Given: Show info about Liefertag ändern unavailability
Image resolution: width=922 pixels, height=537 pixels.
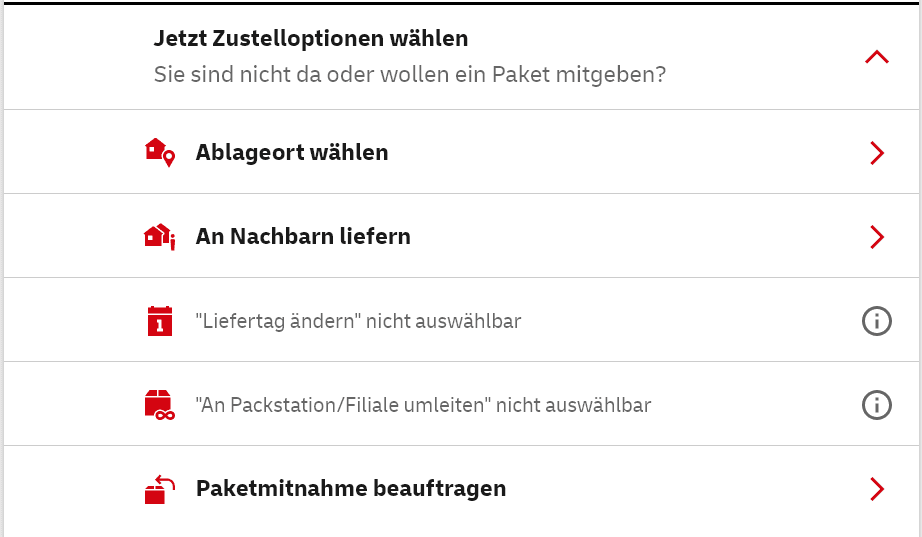Looking at the screenshot, I should coord(876,321).
